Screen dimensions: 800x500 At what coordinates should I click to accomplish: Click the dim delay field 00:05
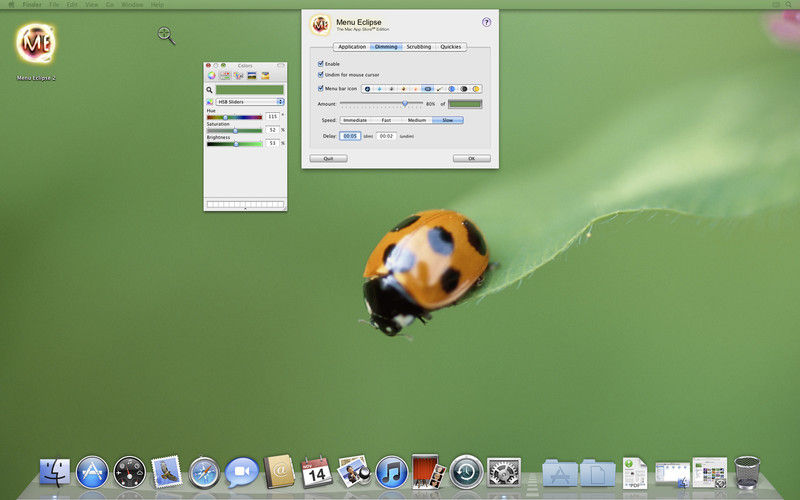pos(350,136)
